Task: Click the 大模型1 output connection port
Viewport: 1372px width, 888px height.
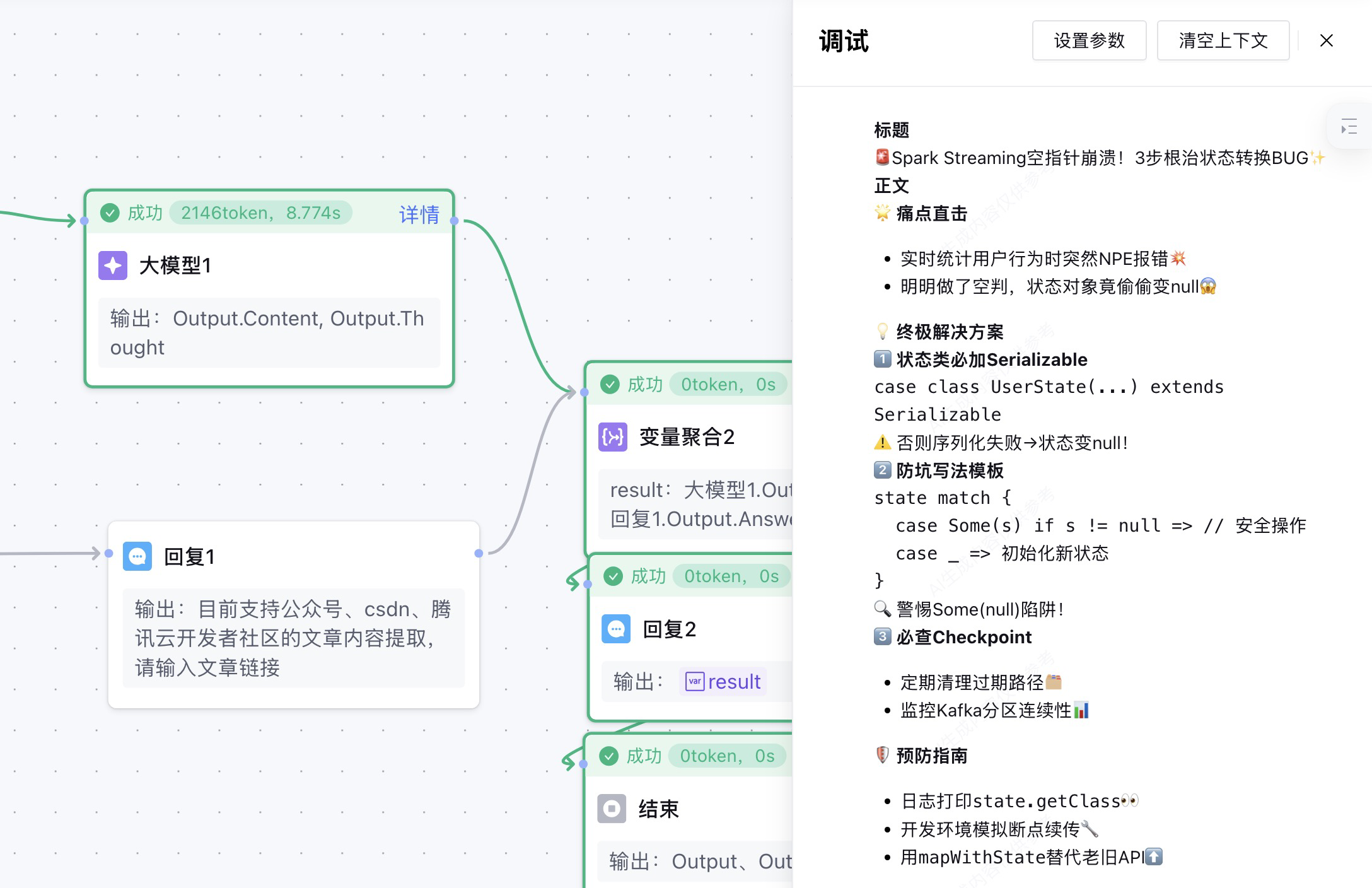Action: tap(455, 221)
